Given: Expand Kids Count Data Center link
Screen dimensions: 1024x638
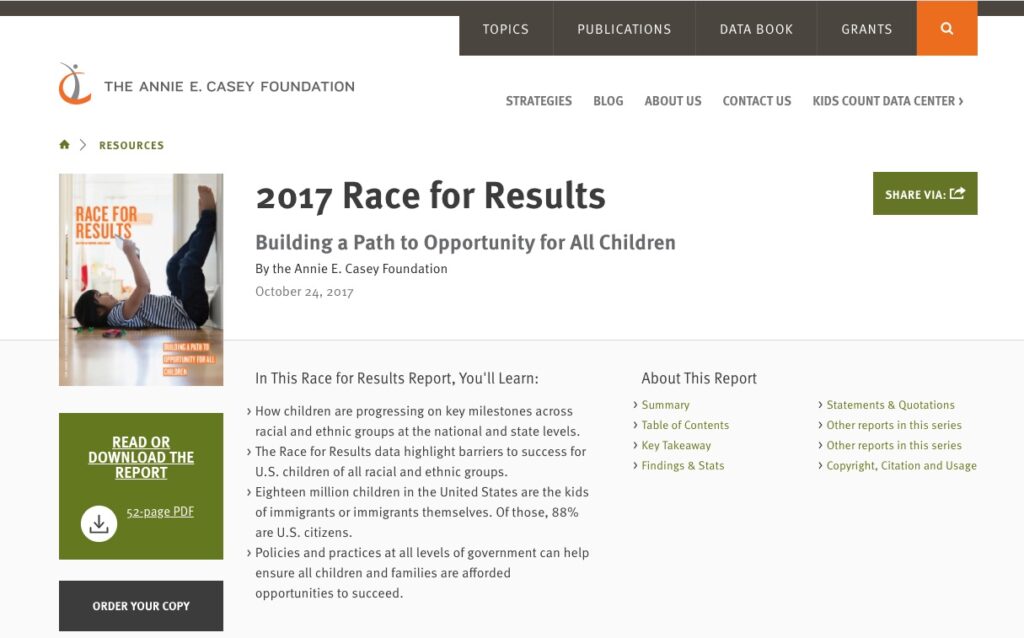Looking at the screenshot, I should tap(887, 101).
